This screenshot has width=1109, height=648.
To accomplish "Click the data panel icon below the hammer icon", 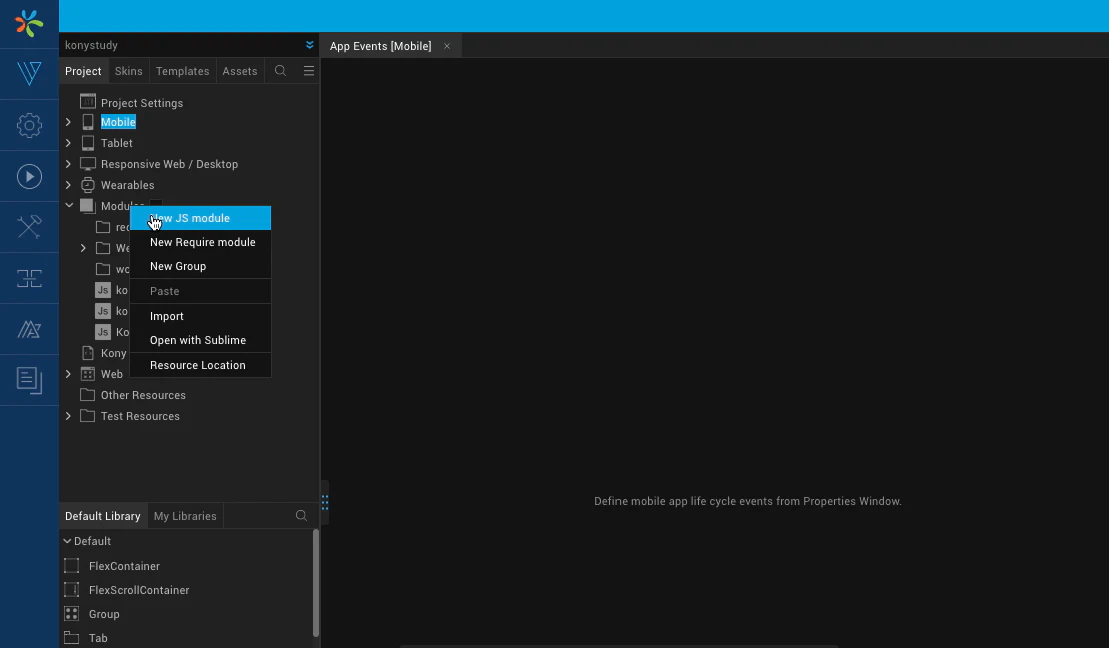I will (29, 278).
